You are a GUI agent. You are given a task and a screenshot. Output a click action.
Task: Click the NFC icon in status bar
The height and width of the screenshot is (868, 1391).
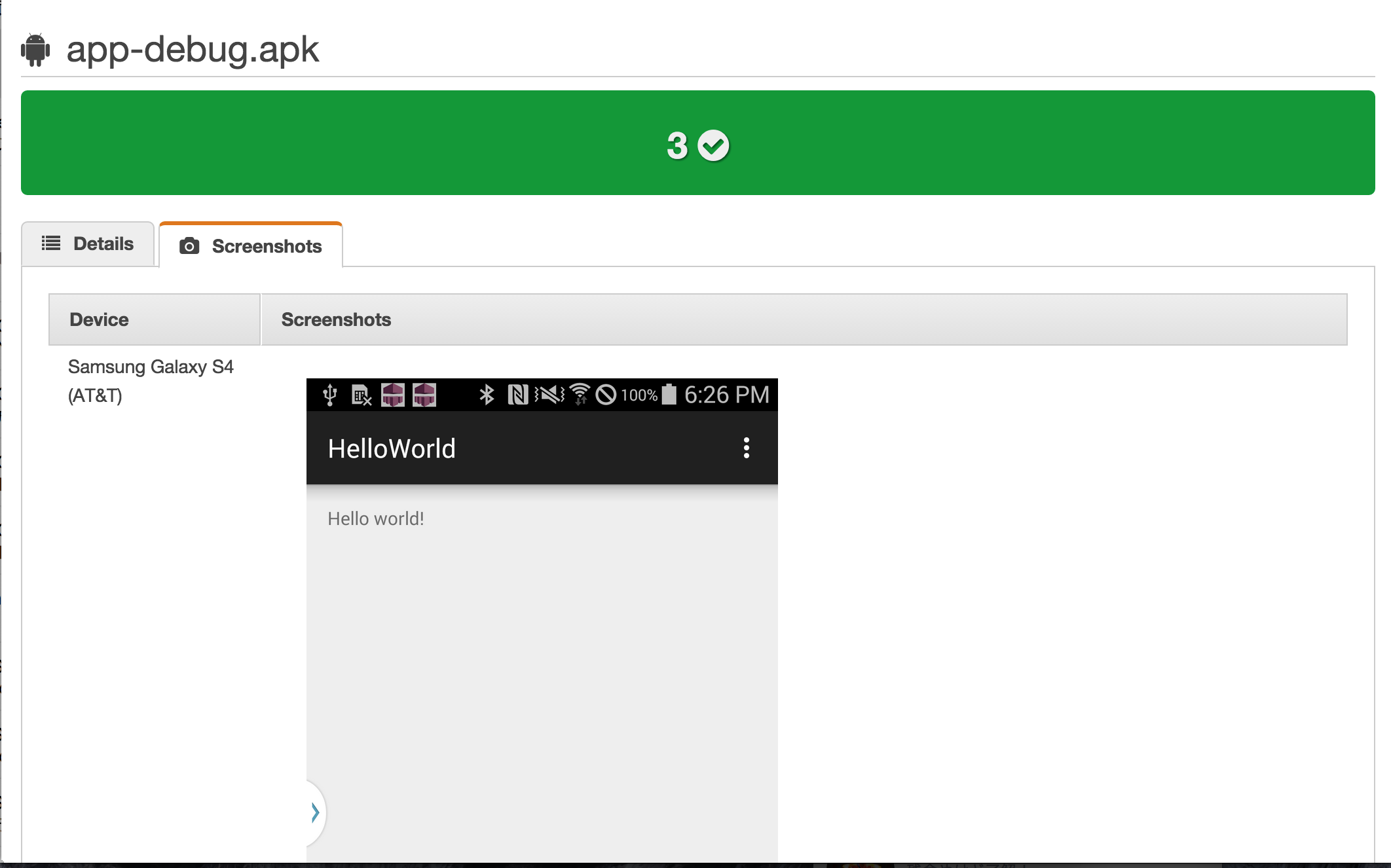point(517,395)
